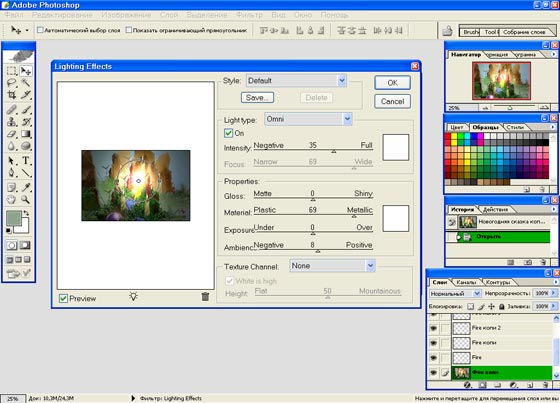The height and width of the screenshot is (403, 560).
Task: Select the Clone Stamp tool
Action: point(11,121)
